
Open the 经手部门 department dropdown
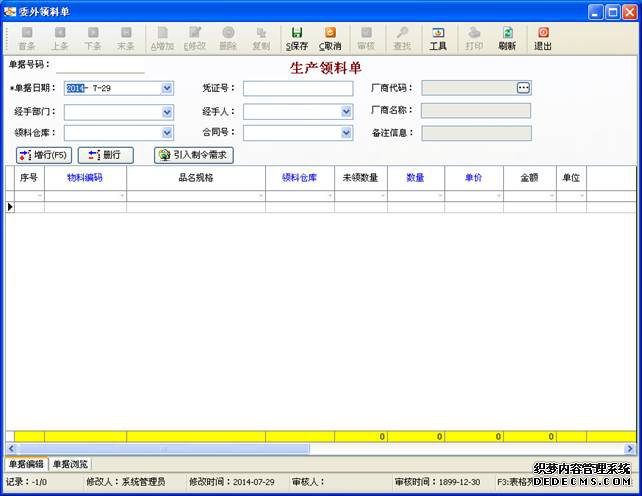click(167, 111)
